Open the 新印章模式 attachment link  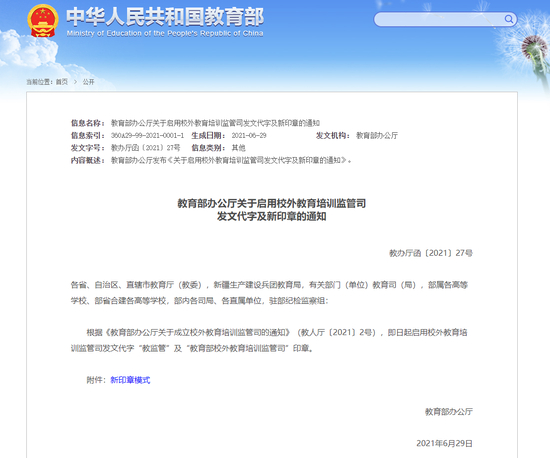pos(130,380)
